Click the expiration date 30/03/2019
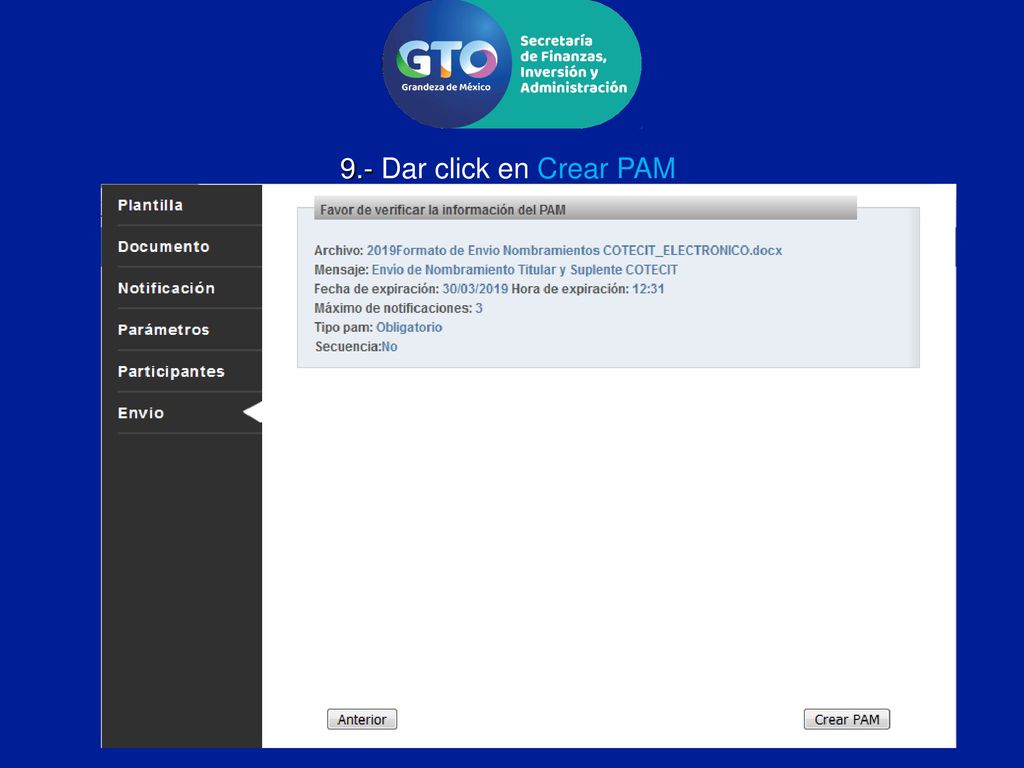Viewport: 1024px width, 768px height. tap(475, 289)
